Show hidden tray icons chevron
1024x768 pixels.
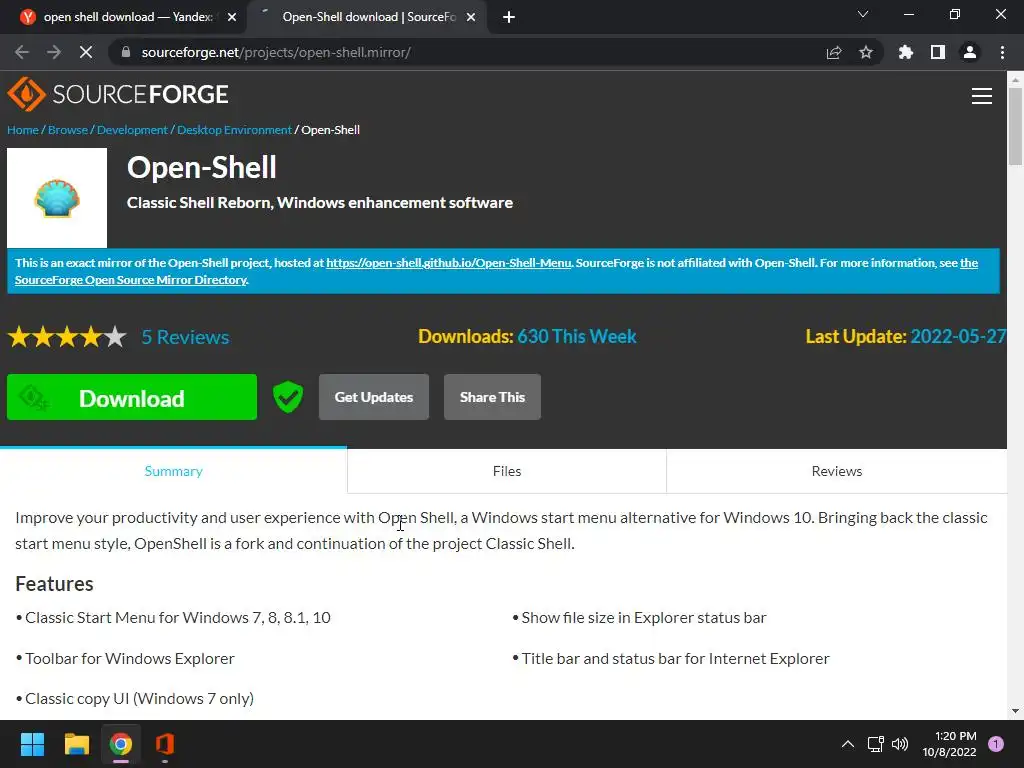click(x=848, y=744)
